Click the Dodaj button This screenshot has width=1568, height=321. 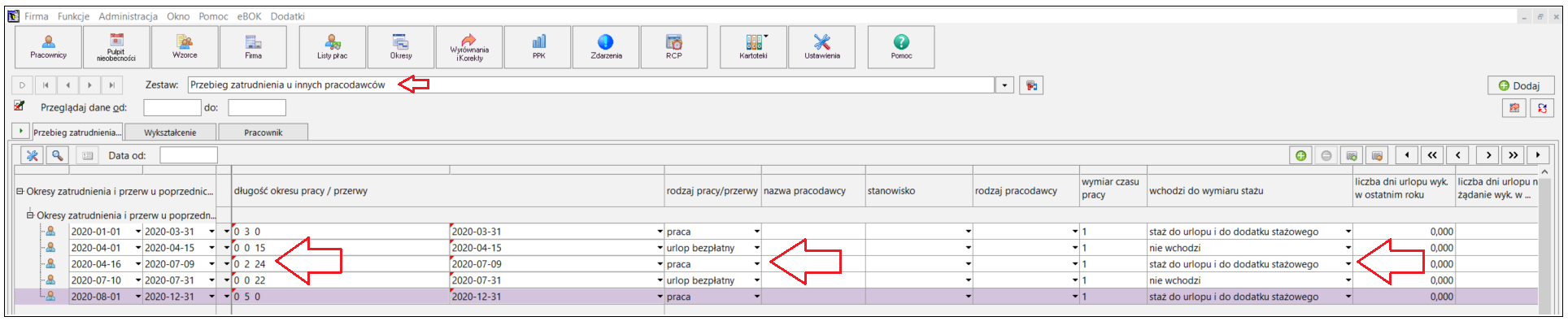[x=1521, y=85]
